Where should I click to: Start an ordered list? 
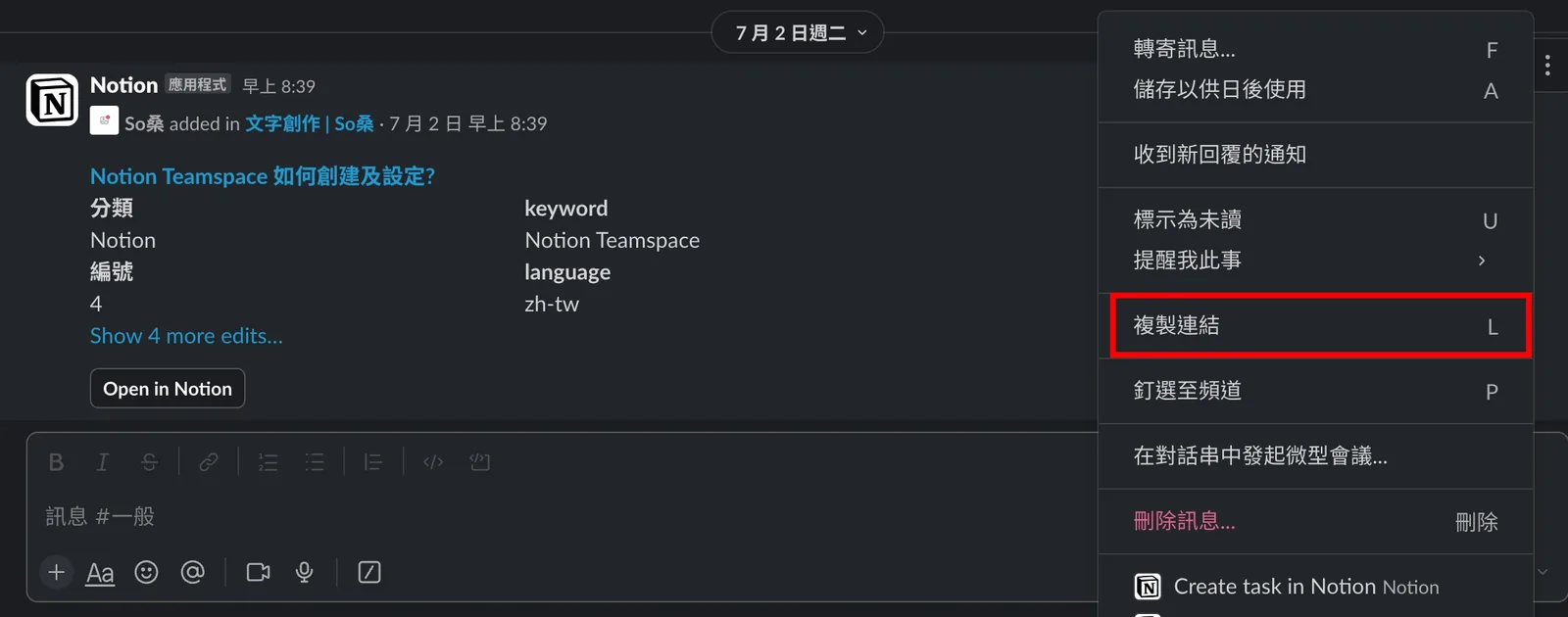(268, 462)
